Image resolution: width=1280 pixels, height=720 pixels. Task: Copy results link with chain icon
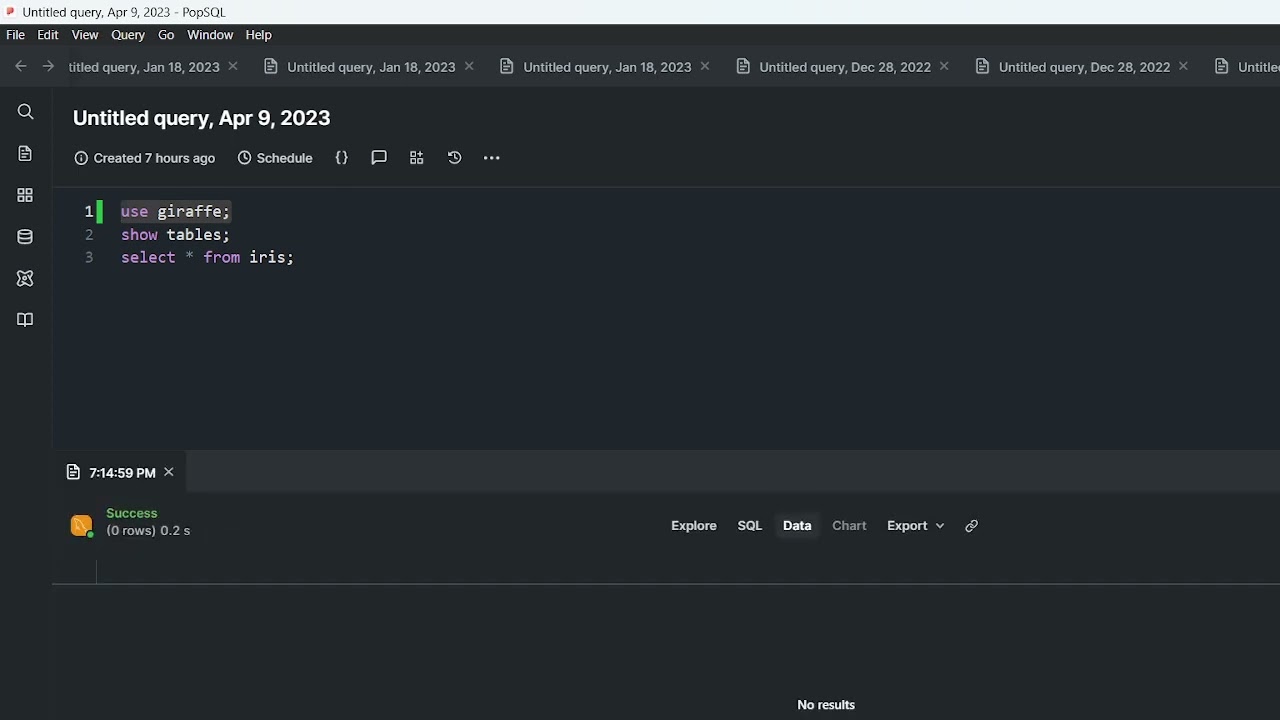point(971,526)
